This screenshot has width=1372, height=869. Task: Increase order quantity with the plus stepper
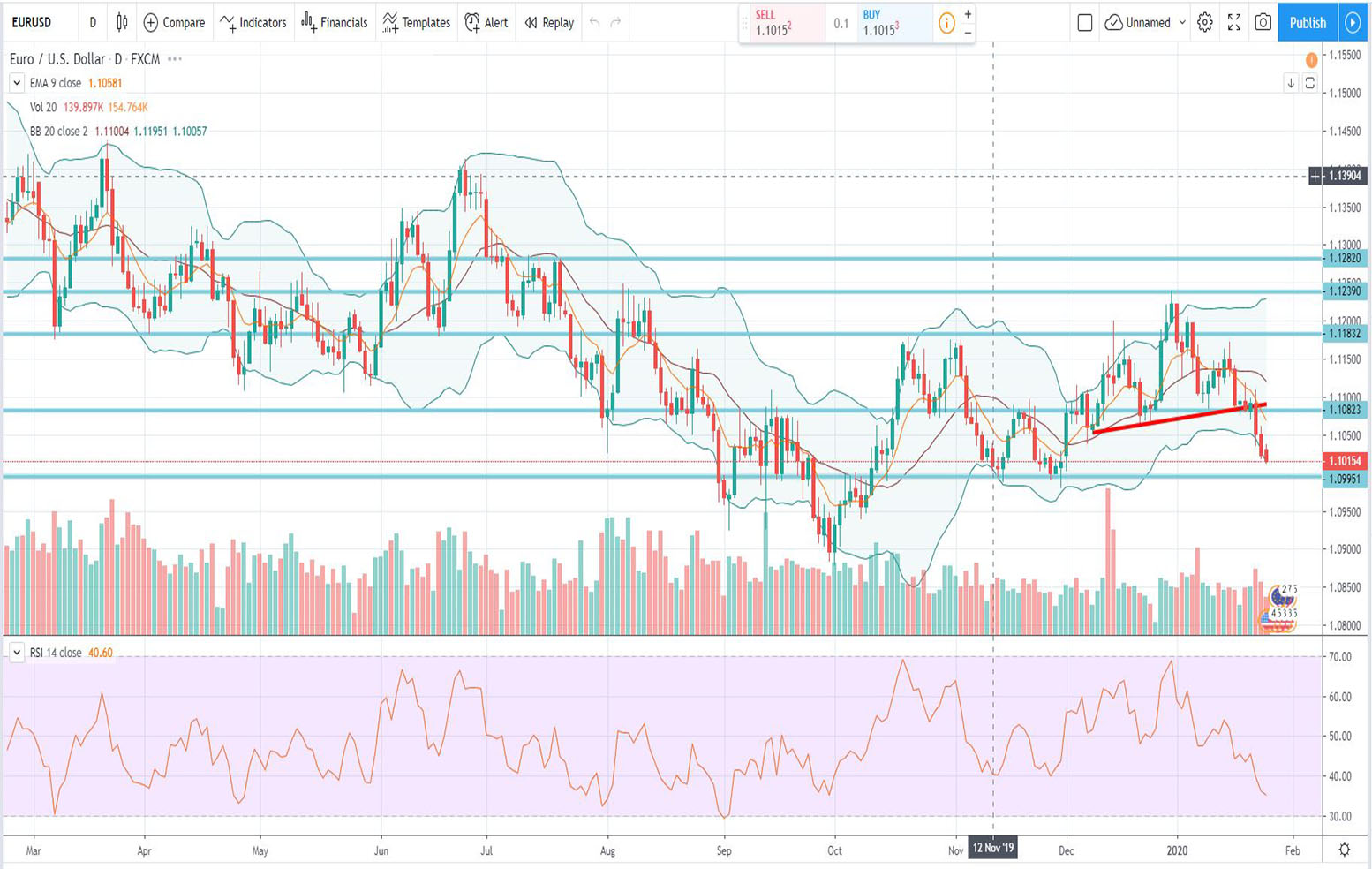(967, 15)
